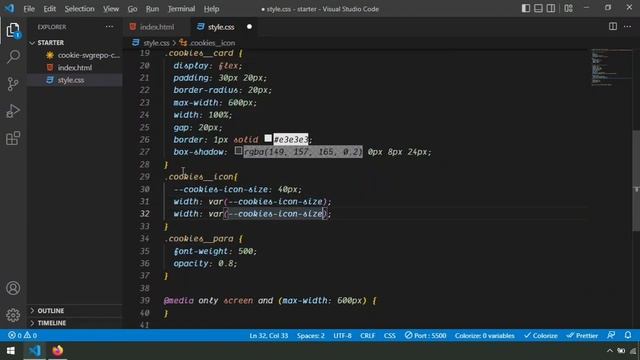Open Explorer views and more actions ellipsis
This screenshot has height=360, width=640.
[109, 27]
